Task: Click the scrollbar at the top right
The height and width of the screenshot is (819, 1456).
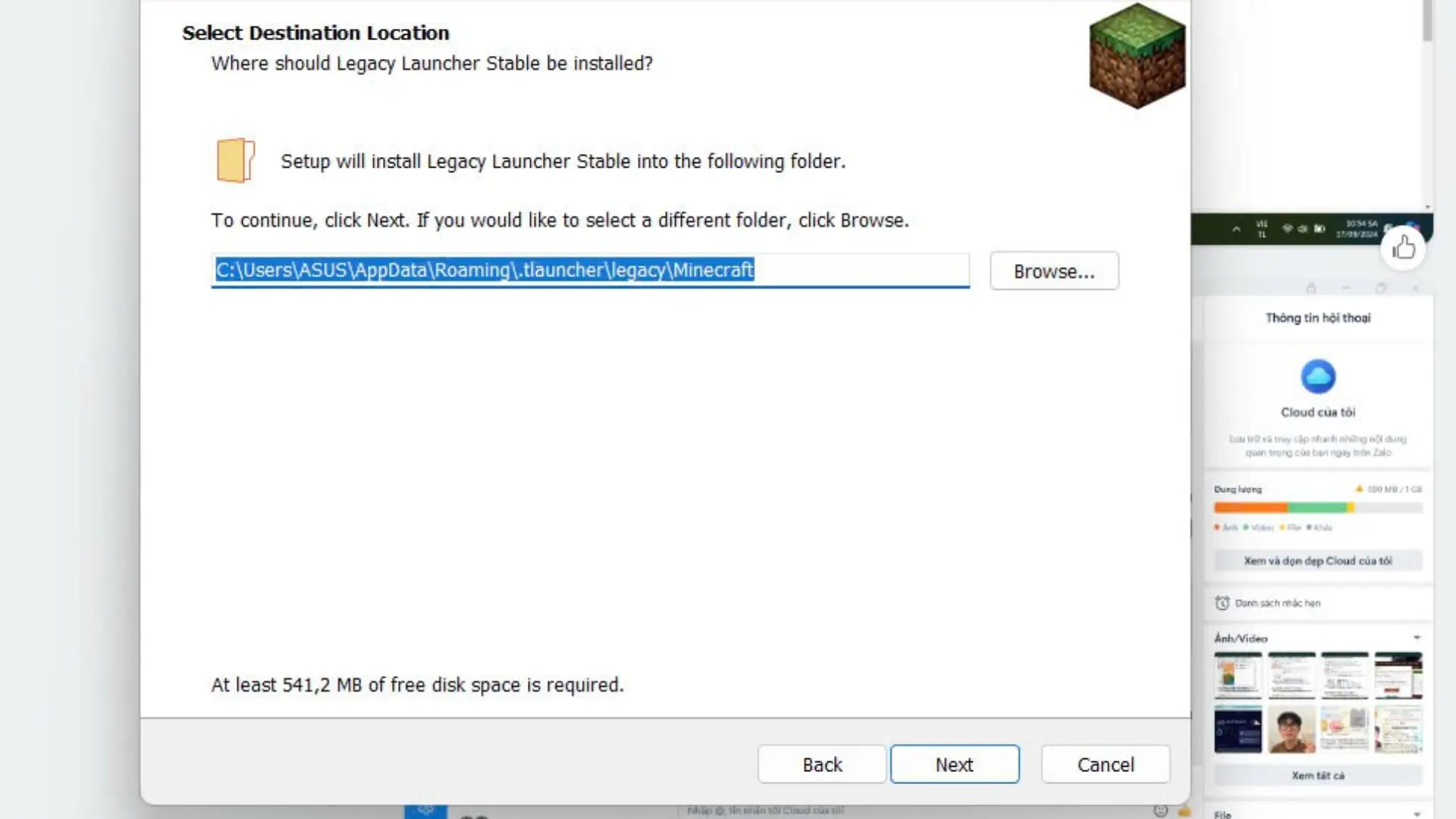Action: [1427, 20]
